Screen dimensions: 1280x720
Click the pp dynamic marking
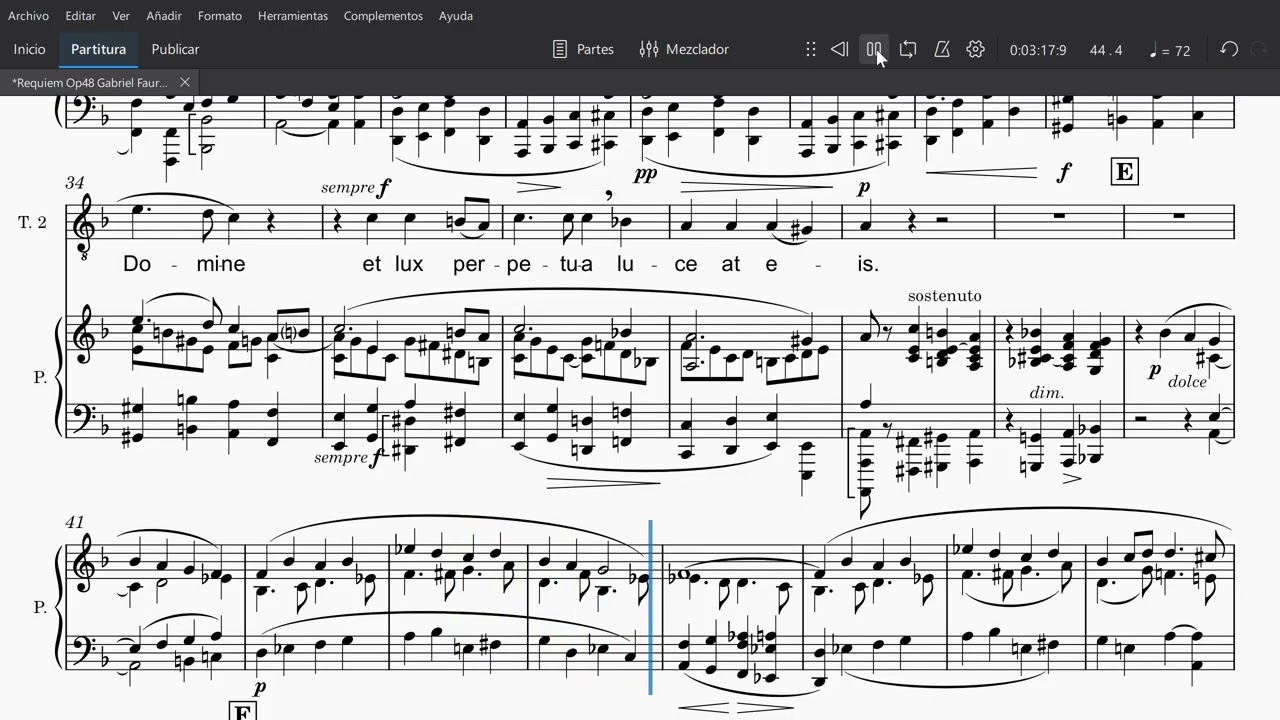click(644, 174)
